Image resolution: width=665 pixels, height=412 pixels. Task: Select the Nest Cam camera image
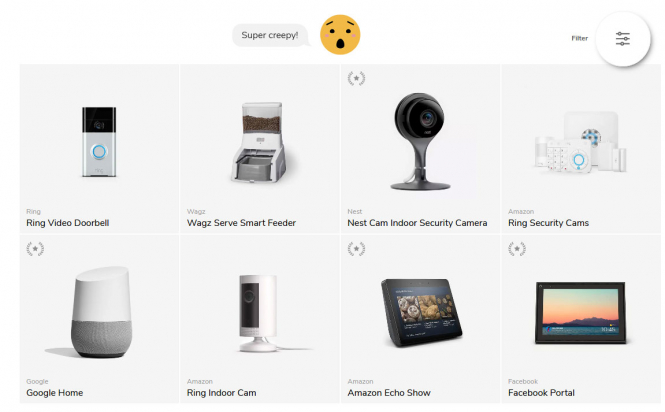click(x=420, y=141)
